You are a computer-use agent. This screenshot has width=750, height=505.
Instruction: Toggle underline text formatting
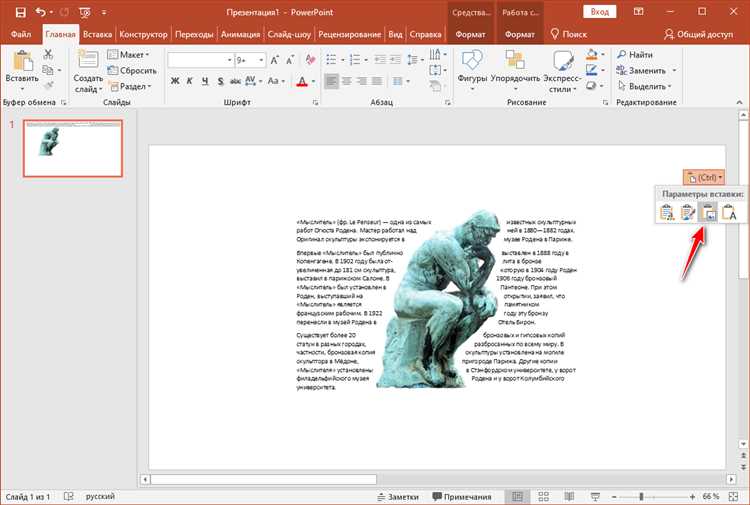tap(206, 81)
